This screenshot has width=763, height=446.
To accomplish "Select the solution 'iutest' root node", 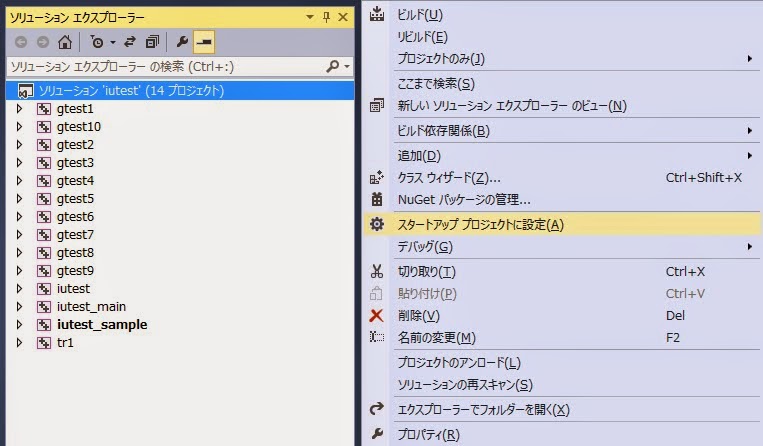I will pyautogui.click(x=180, y=90).
